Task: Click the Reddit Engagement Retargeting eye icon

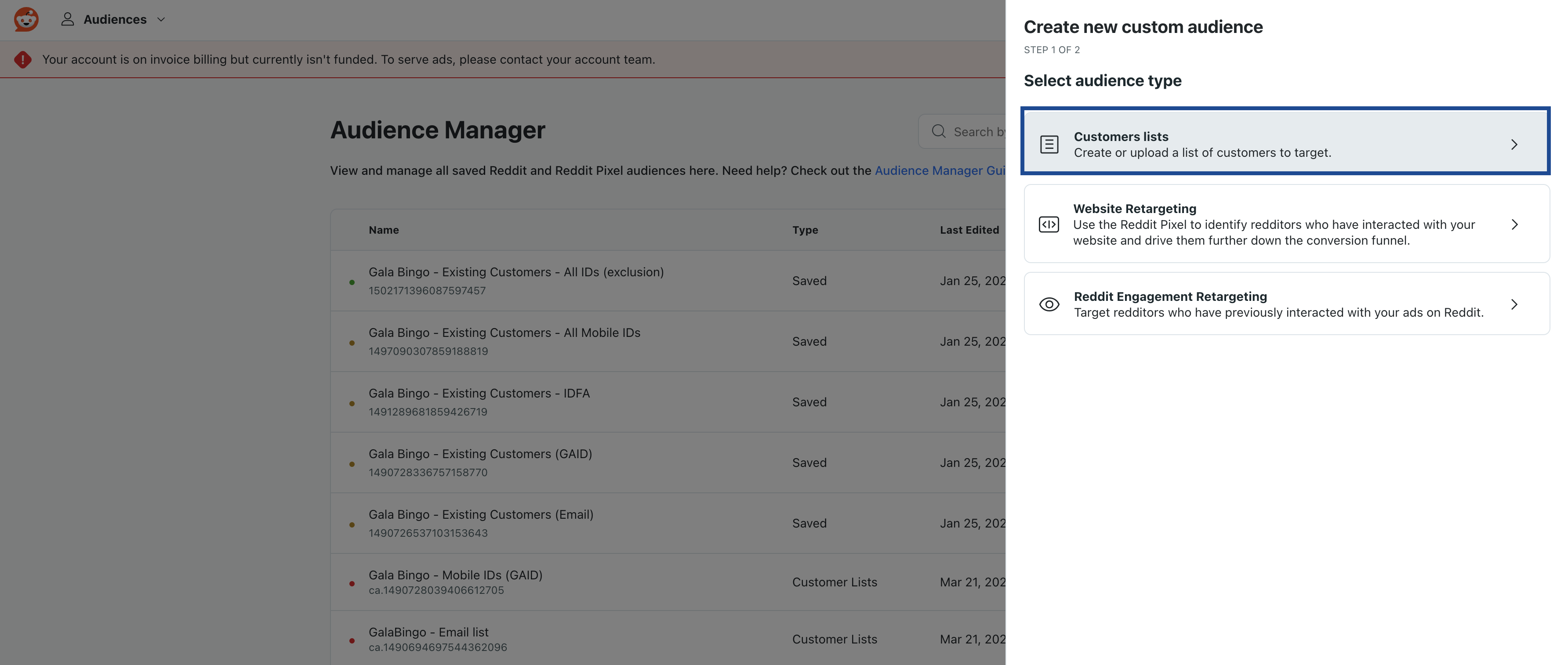Action: pos(1049,304)
